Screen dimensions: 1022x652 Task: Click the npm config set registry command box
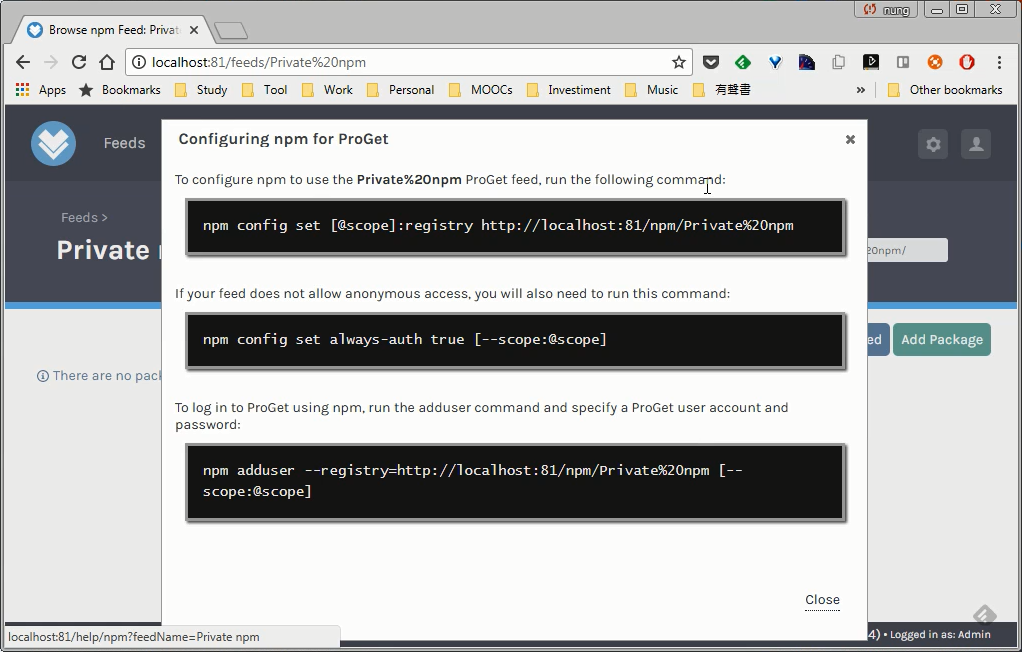tap(516, 226)
